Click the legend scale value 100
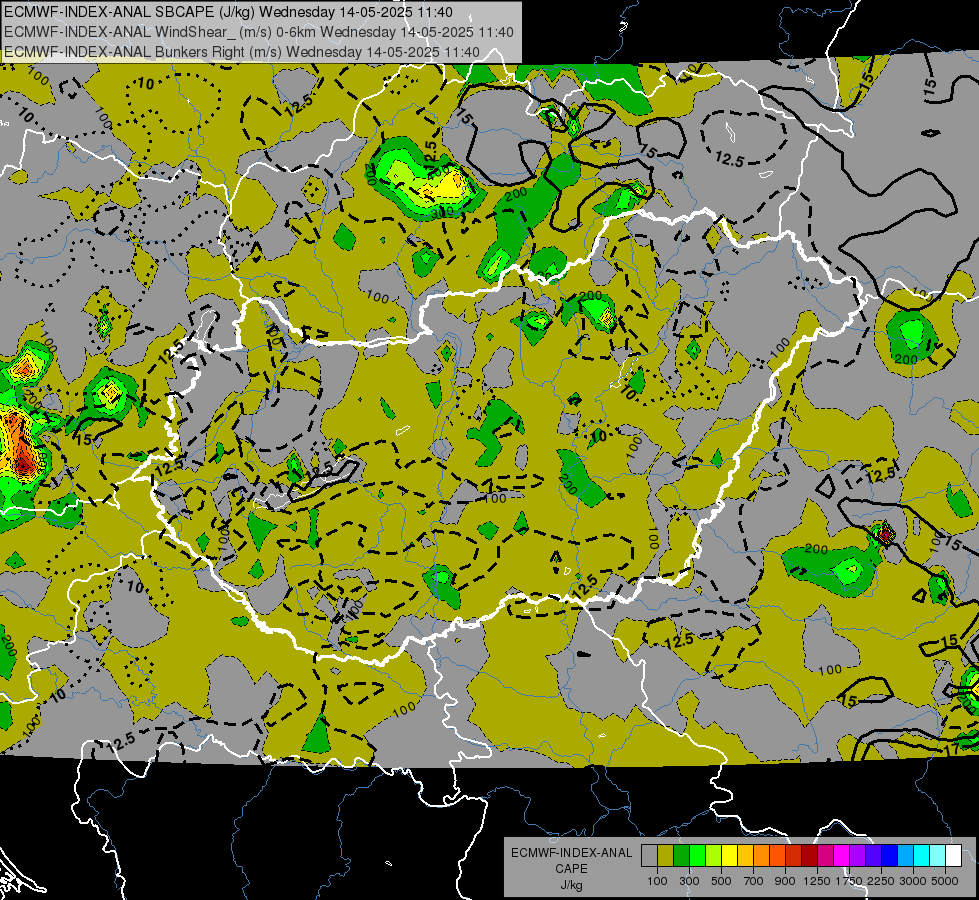This screenshot has width=979, height=900. (657, 881)
